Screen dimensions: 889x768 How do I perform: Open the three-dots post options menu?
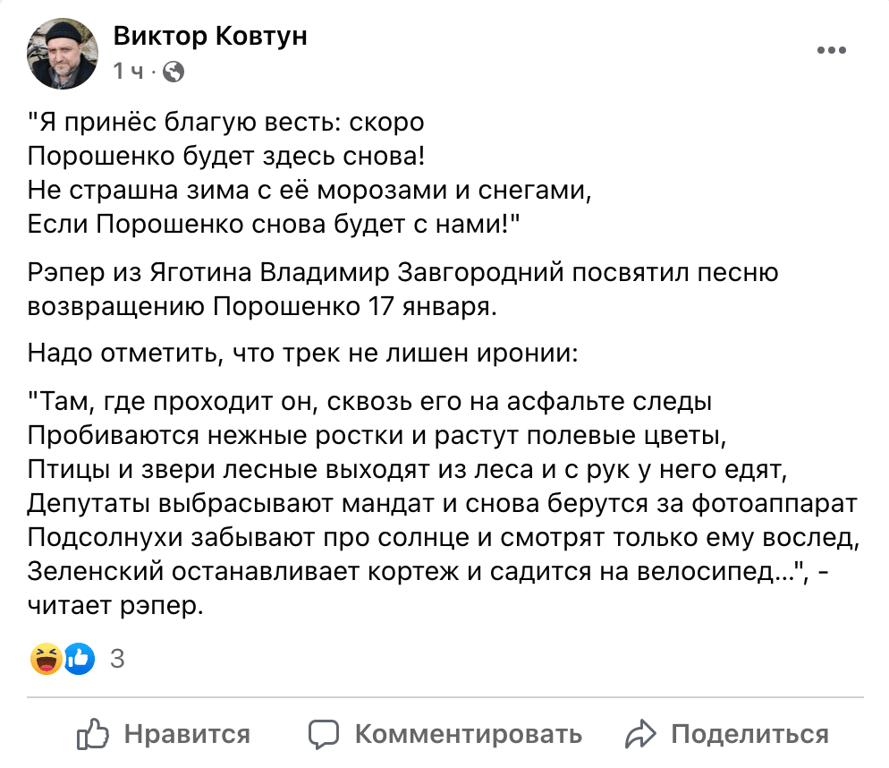pos(832,50)
